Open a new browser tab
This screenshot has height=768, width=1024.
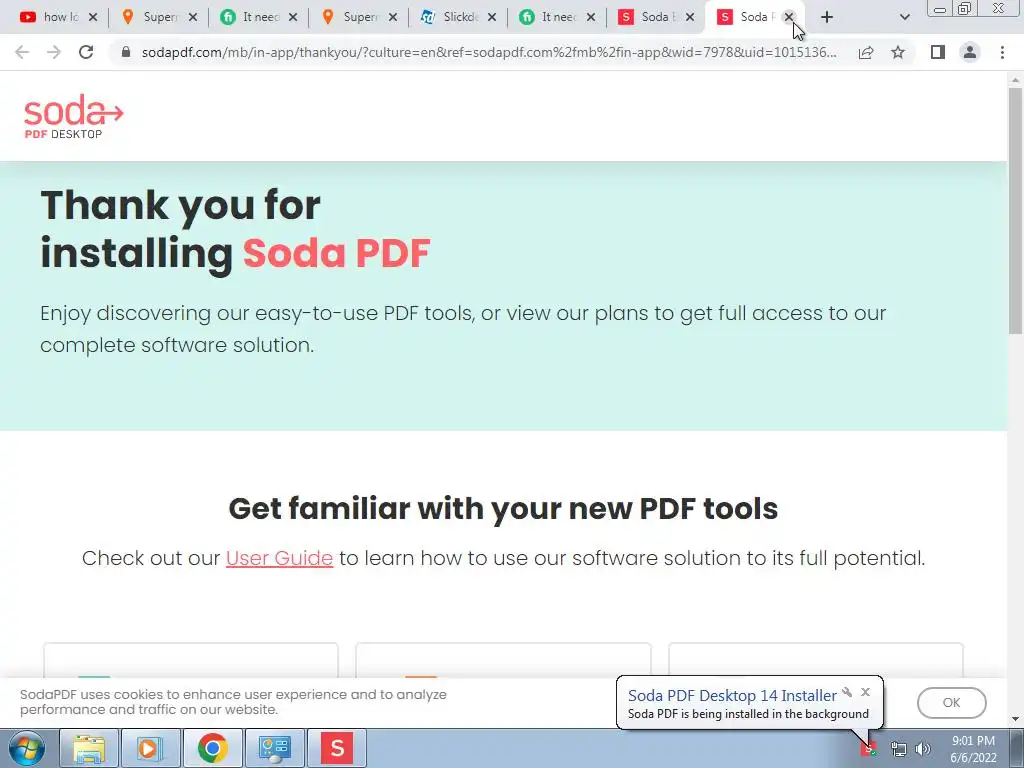827,17
